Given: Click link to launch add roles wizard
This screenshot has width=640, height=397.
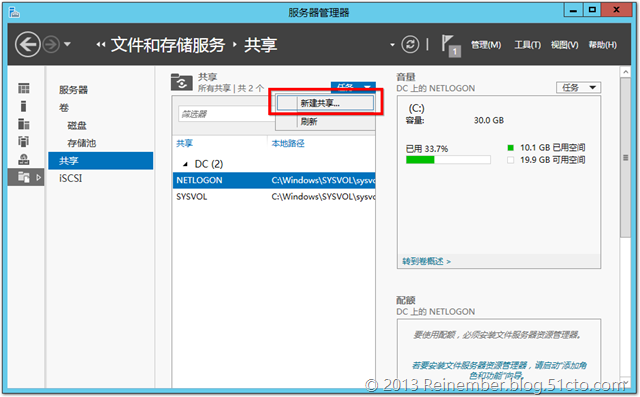Looking at the screenshot, I should (x=499, y=370).
